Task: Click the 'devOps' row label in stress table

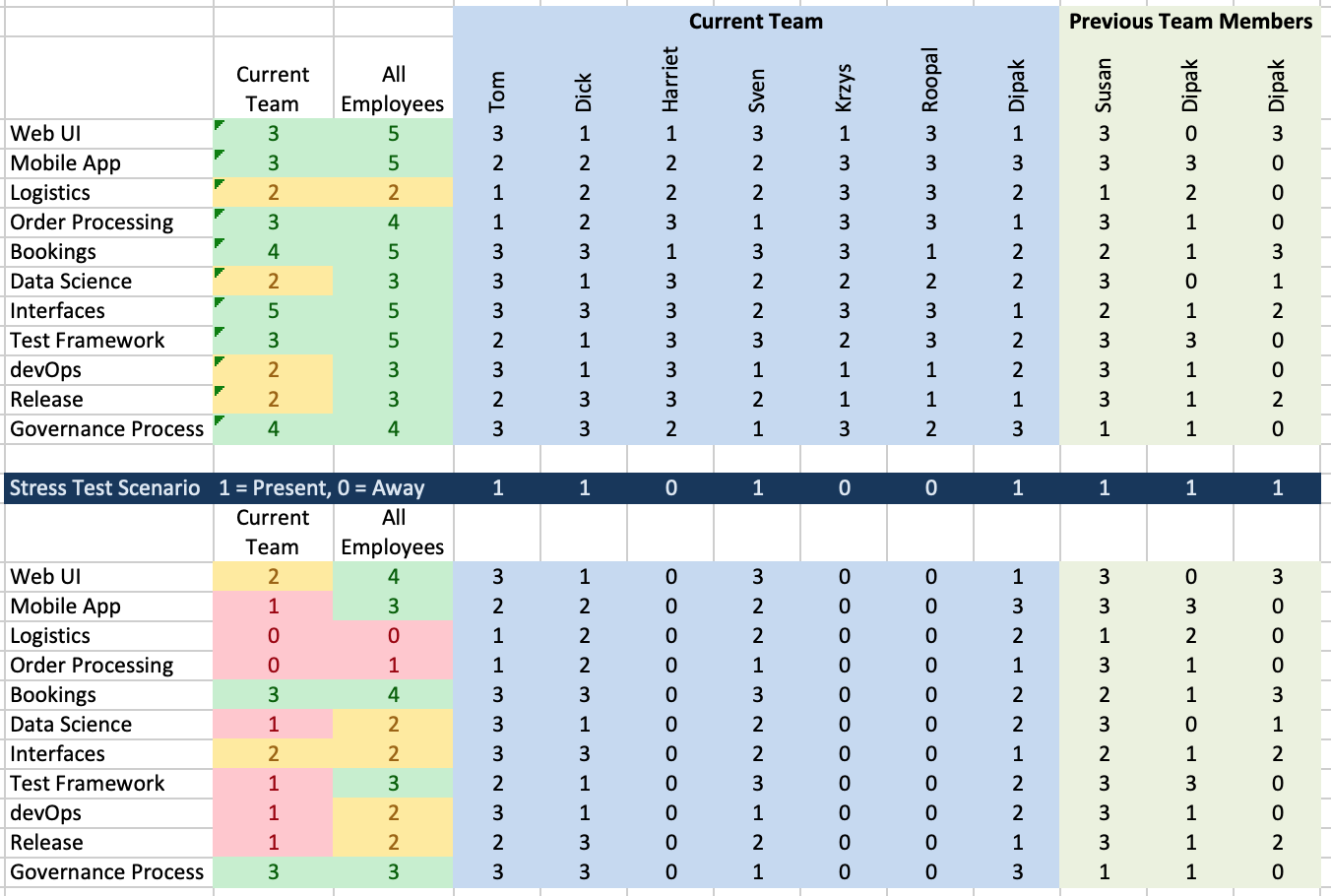Action: [46, 813]
